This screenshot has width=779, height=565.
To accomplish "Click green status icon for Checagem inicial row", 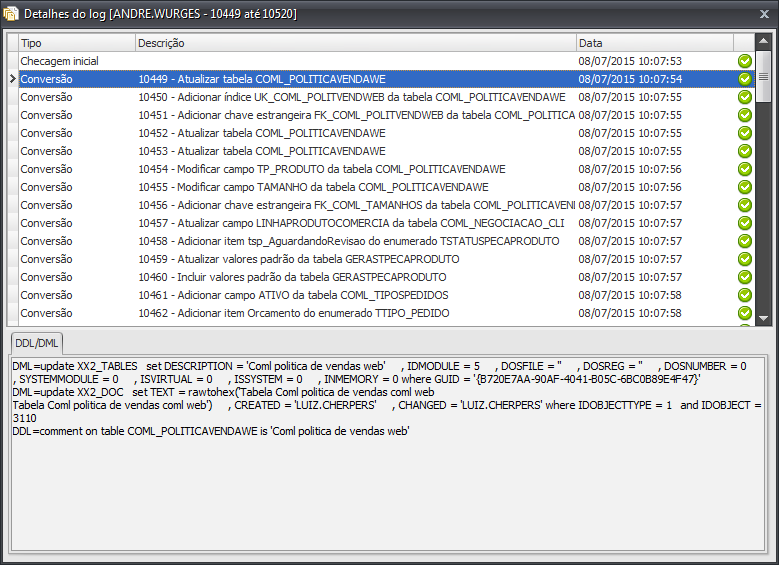I will 744,61.
